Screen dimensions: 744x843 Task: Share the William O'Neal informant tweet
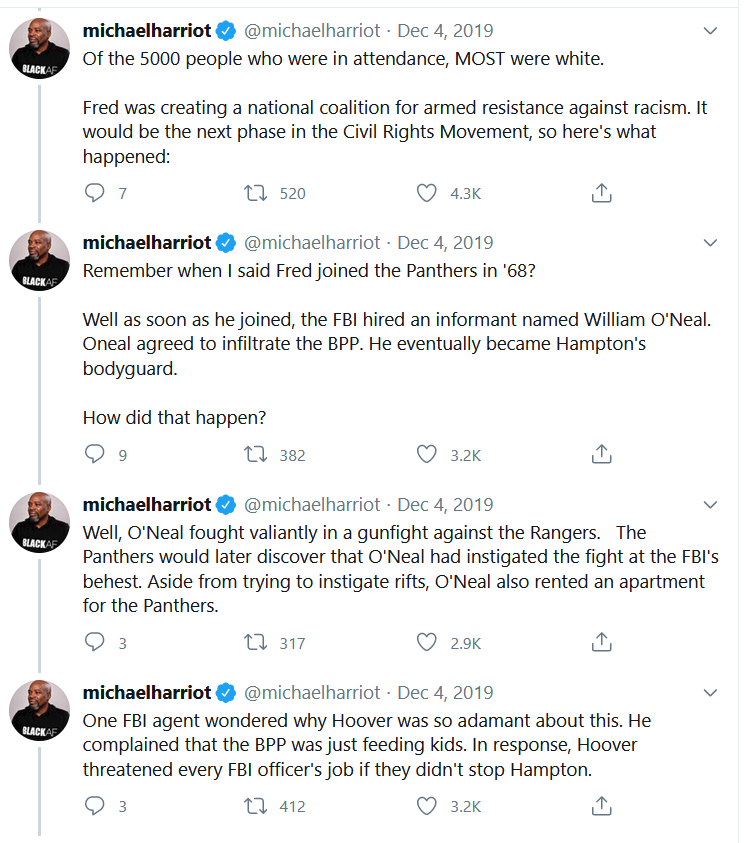coord(601,455)
